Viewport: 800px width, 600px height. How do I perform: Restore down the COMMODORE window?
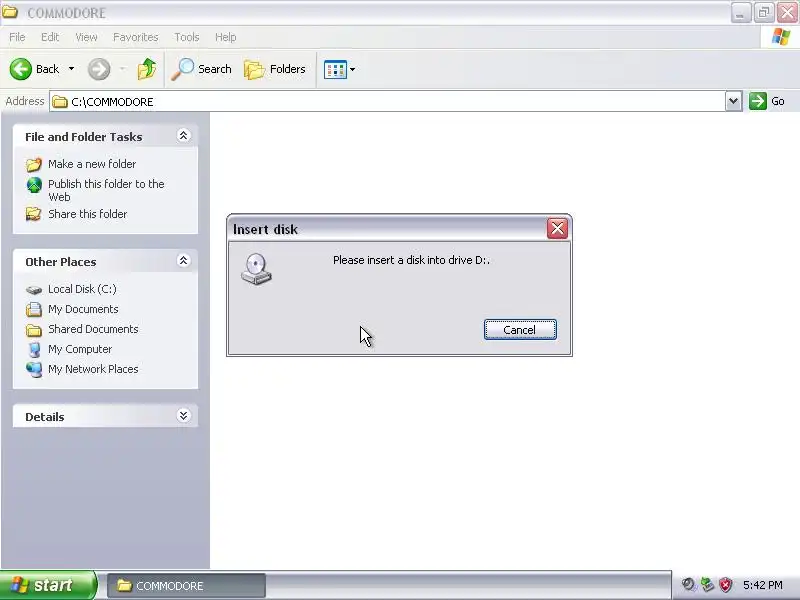(x=764, y=12)
